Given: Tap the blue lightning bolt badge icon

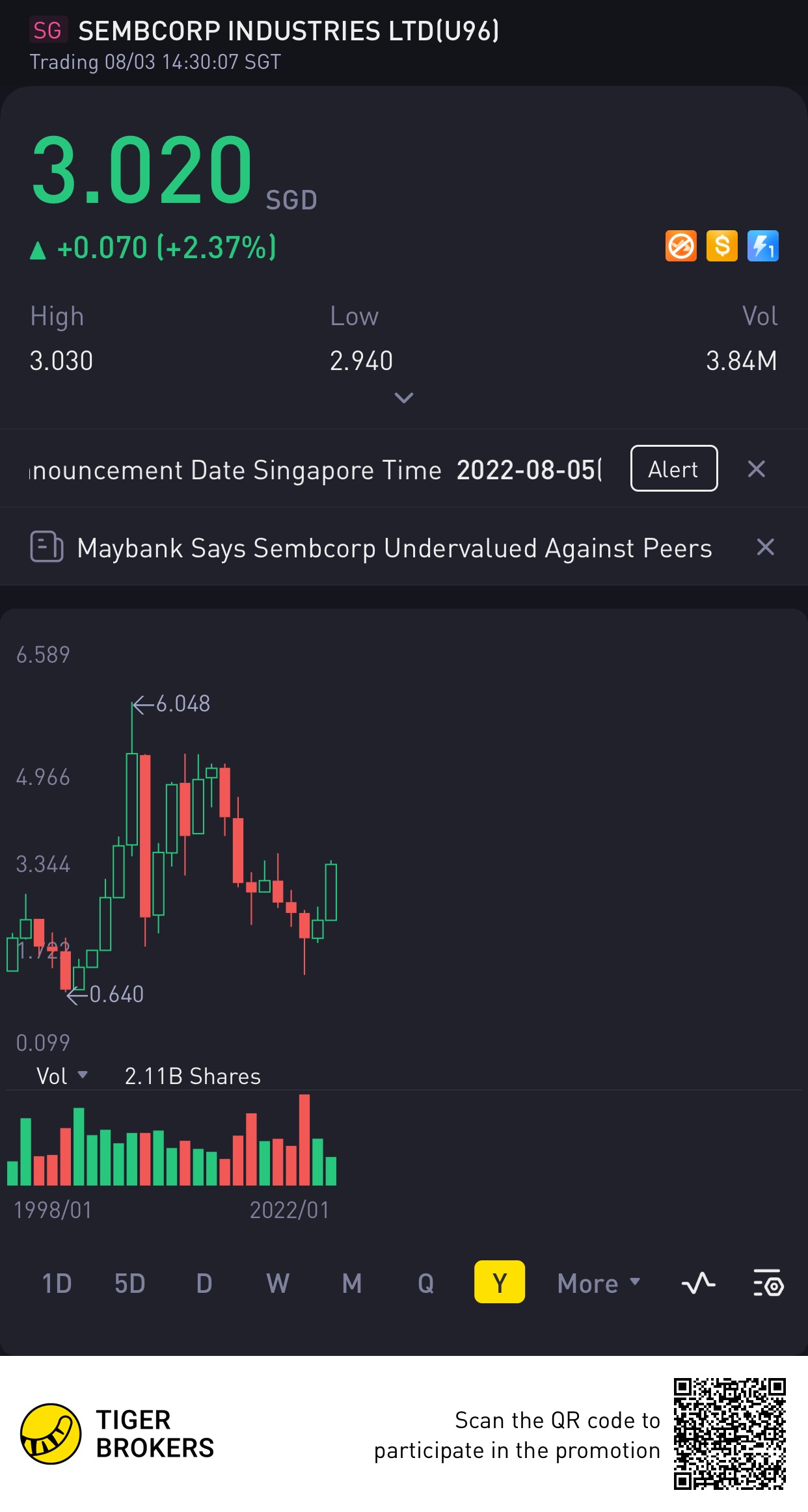Looking at the screenshot, I should 762,246.
